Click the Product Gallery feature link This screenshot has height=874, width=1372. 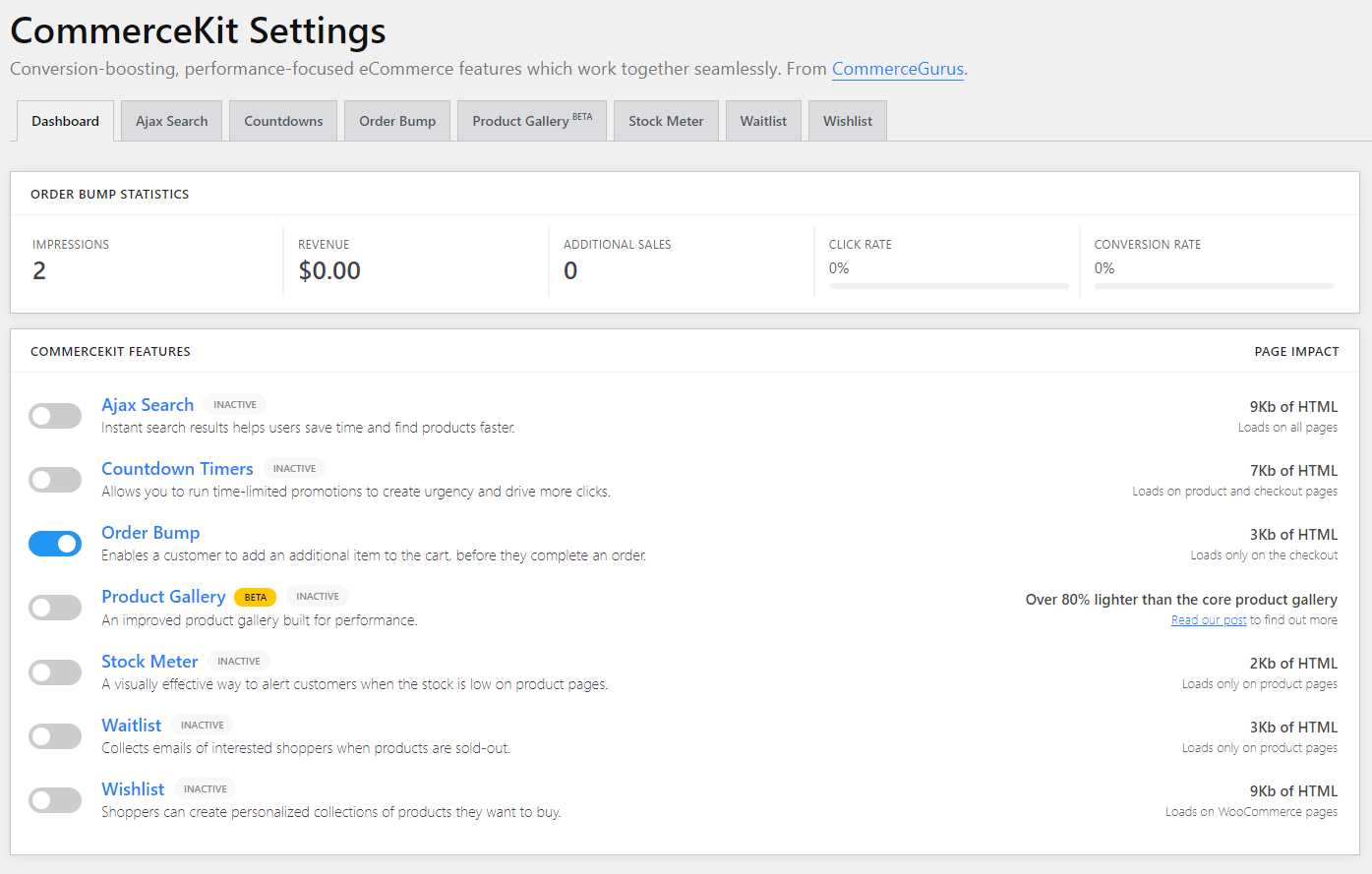pos(163,597)
